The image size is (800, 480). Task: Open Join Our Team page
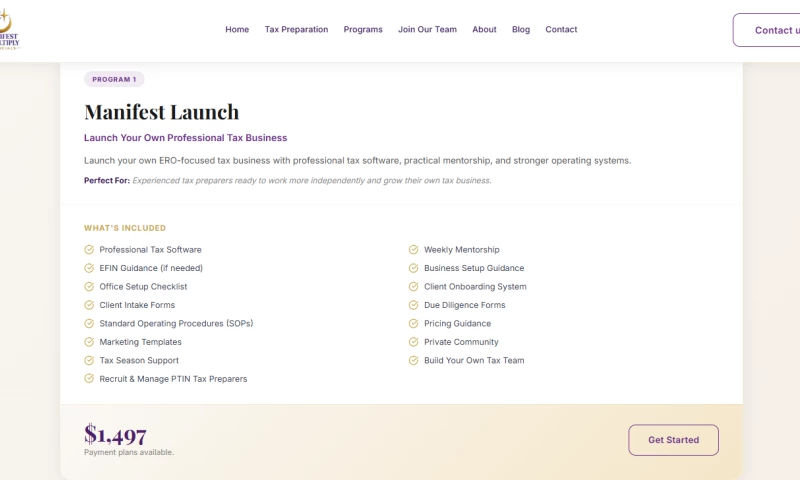tap(427, 30)
